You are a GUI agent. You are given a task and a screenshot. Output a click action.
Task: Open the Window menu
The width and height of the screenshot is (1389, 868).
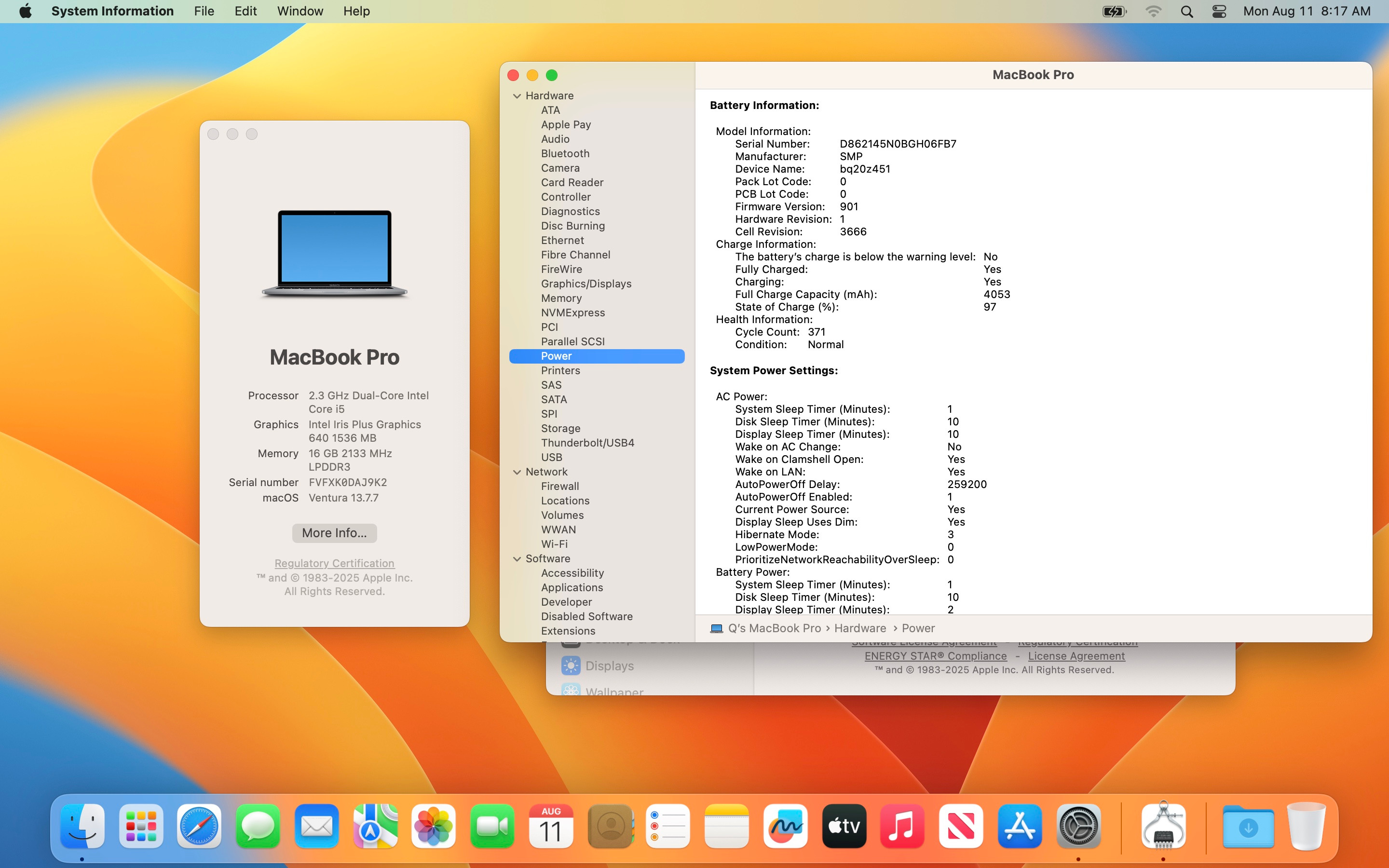tap(300, 11)
